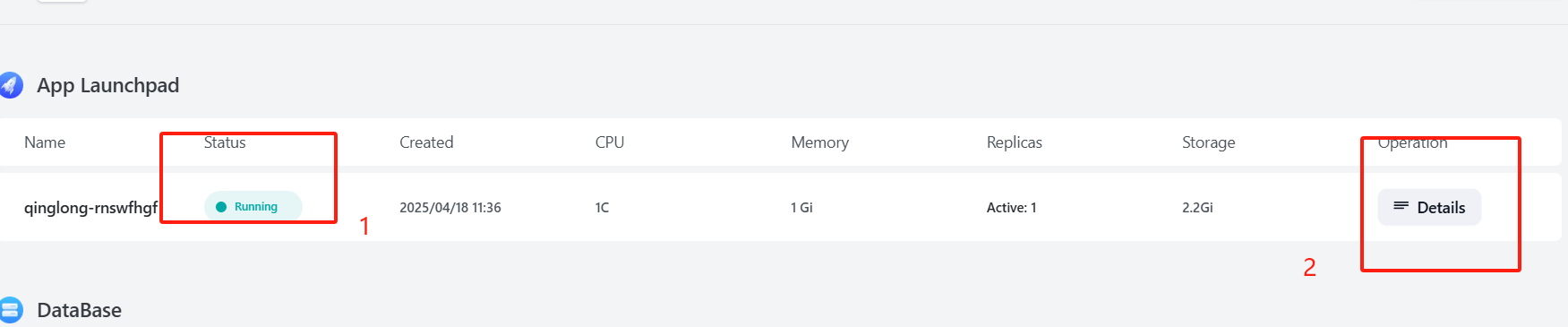Click the Status column header
Image resolution: width=1568 pixels, height=327 pixels.
tap(225, 142)
